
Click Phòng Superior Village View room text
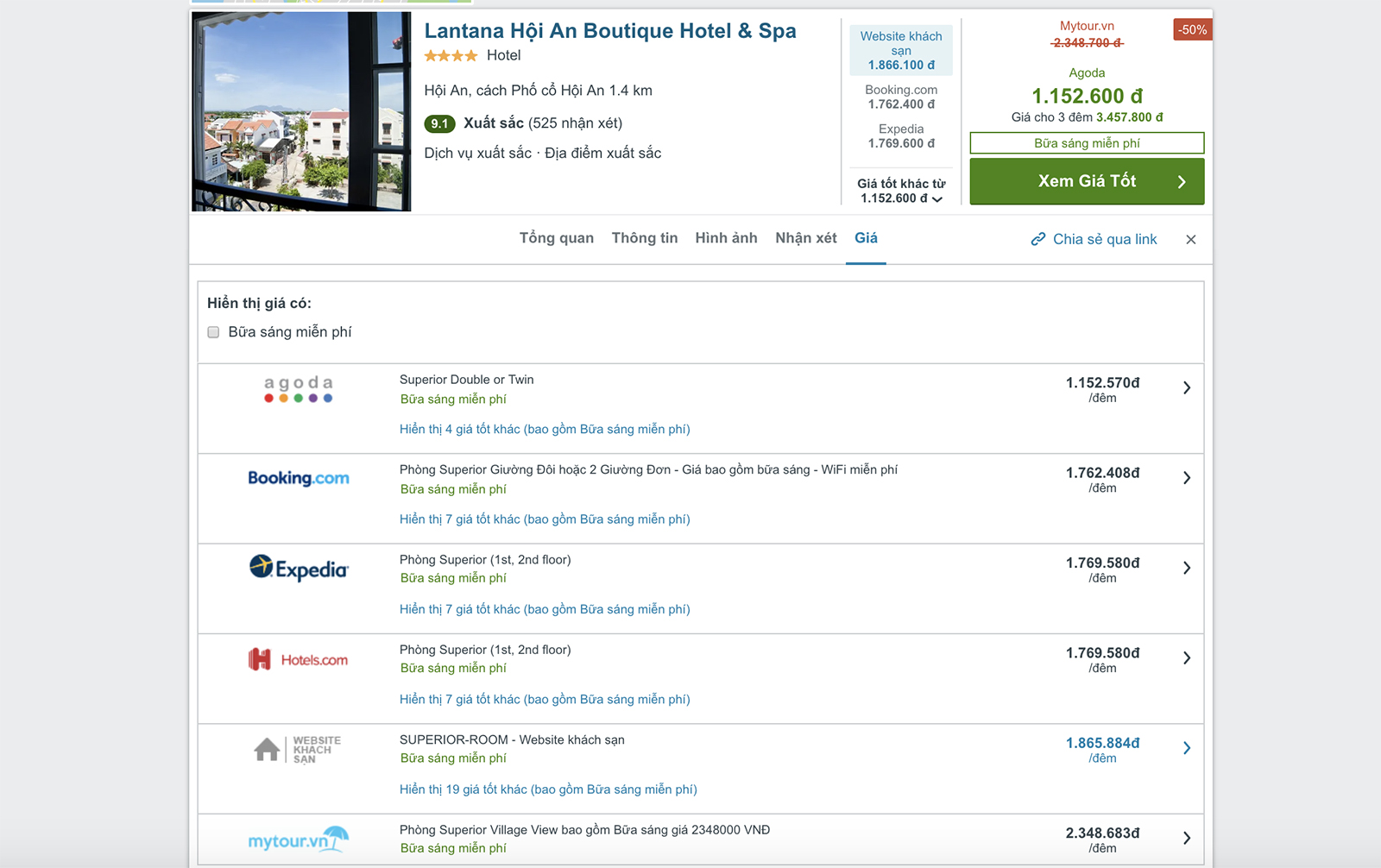pos(585,830)
